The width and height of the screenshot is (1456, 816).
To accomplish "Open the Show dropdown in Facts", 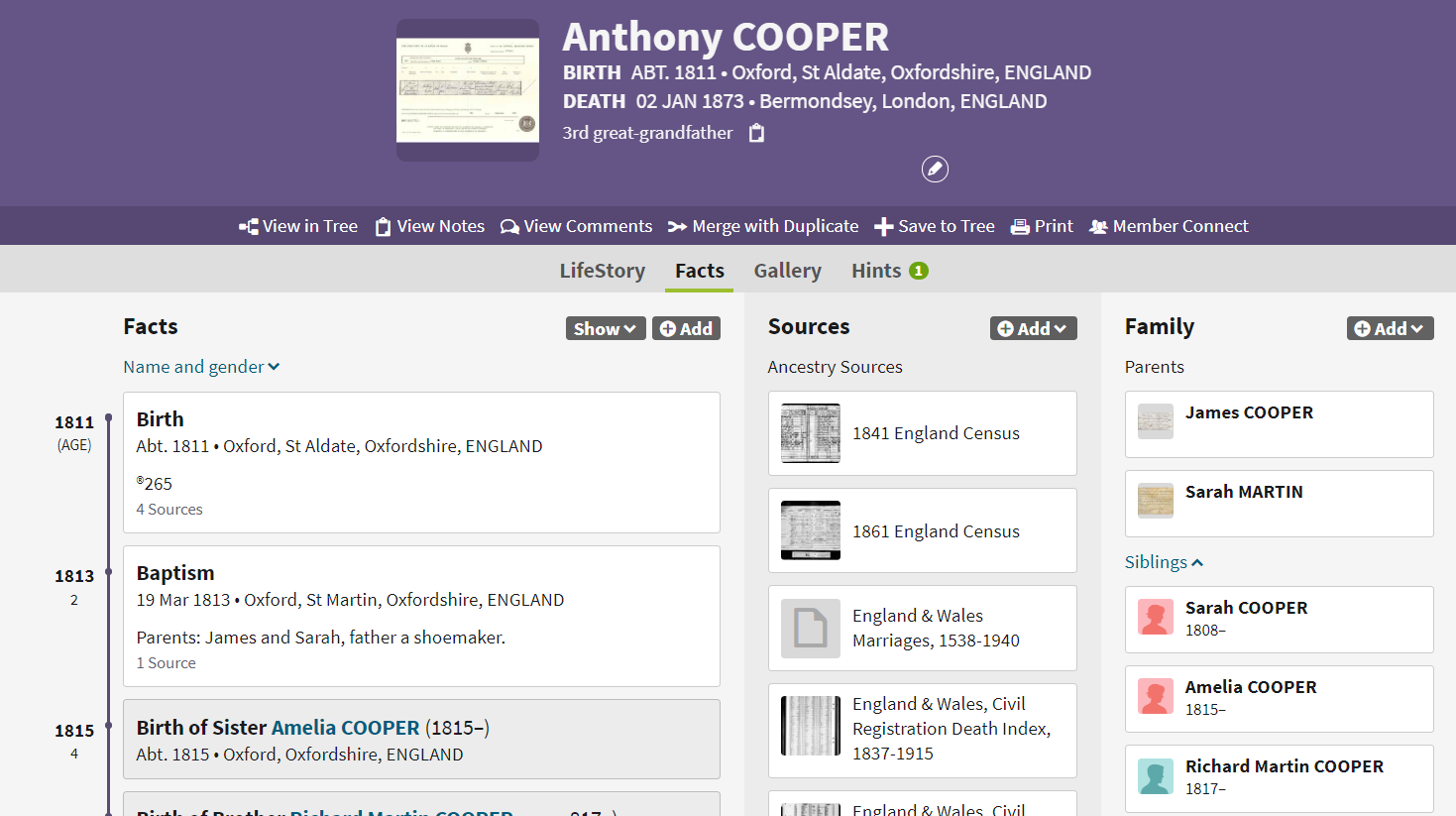I will pyautogui.click(x=606, y=328).
